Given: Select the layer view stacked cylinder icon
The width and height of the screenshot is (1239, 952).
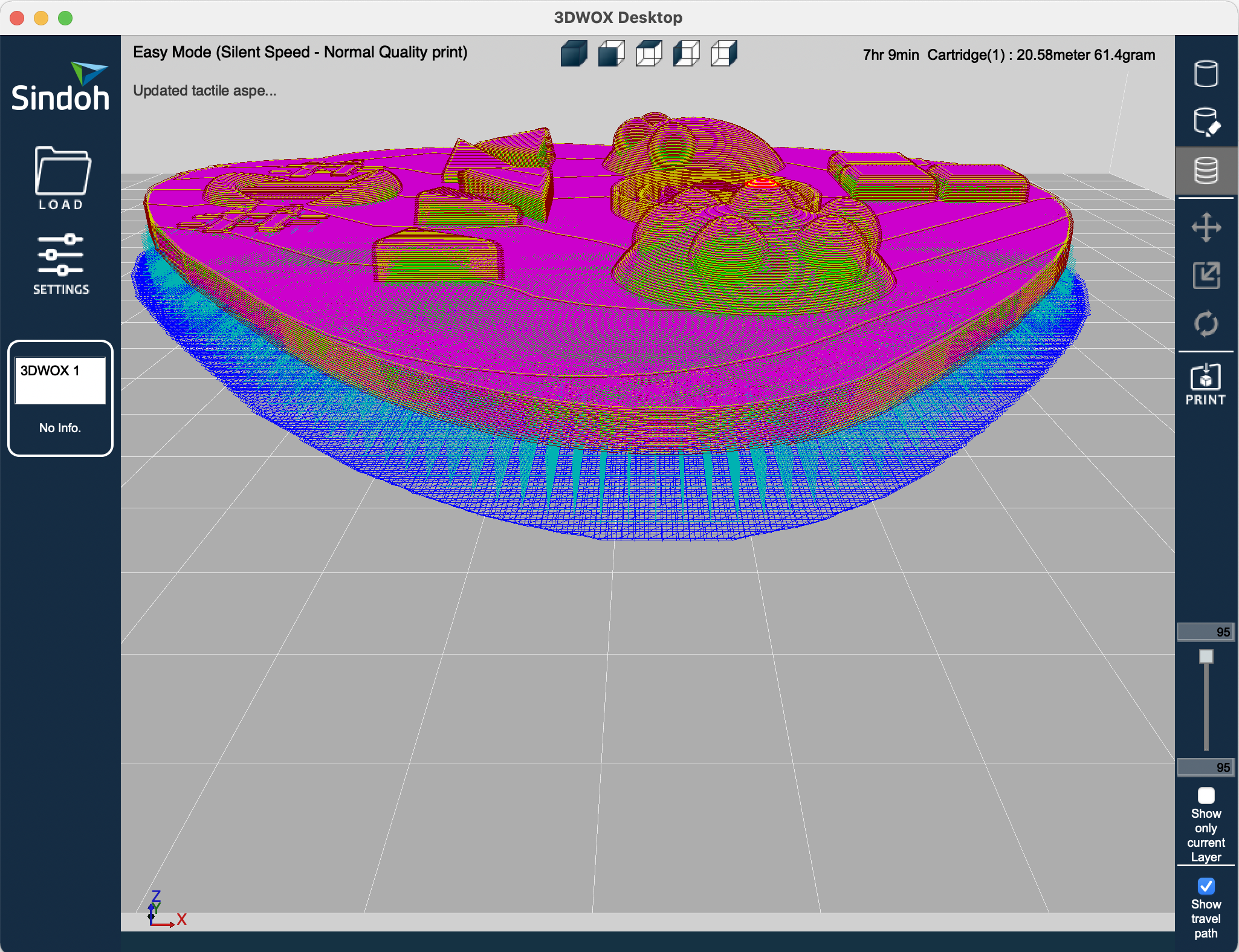Looking at the screenshot, I should (1206, 170).
